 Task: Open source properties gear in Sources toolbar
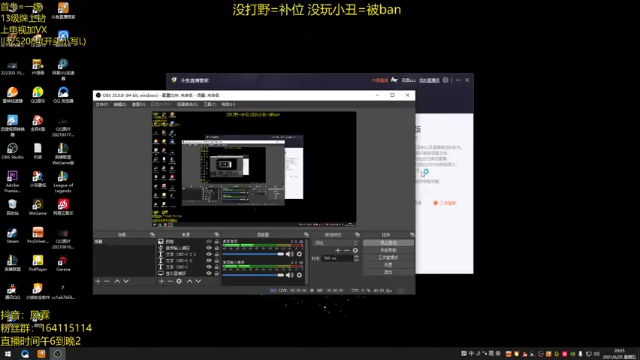(x=179, y=281)
